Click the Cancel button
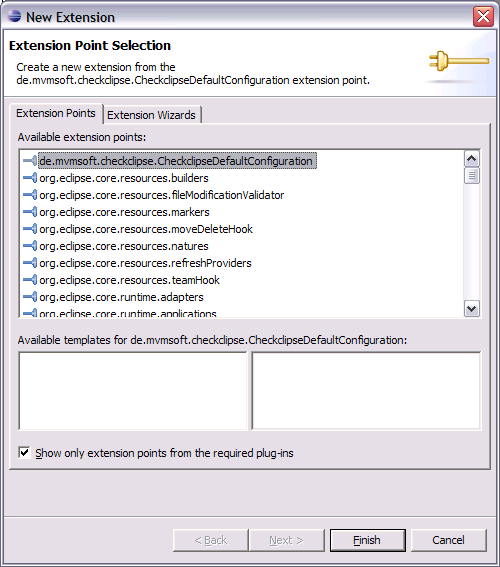Image resolution: width=500 pixels, height=567 pixels. coord(449,540)
